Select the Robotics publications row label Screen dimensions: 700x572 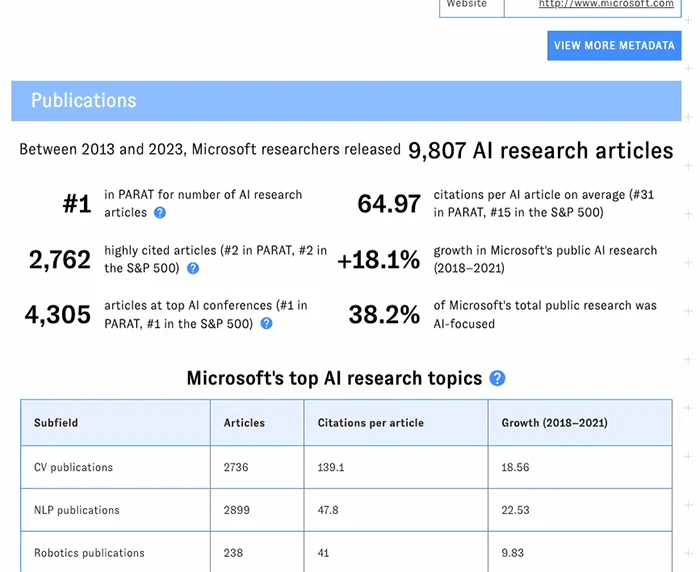pos(89,553)
